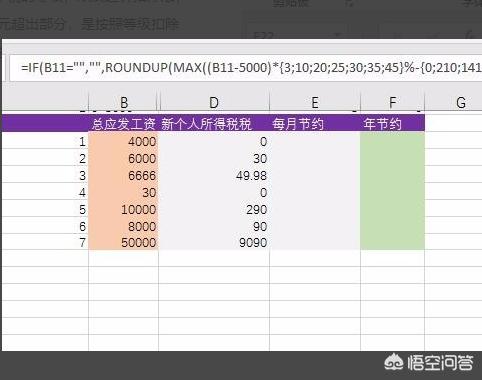Select tax cell 49.98

(x=214, y=175)
